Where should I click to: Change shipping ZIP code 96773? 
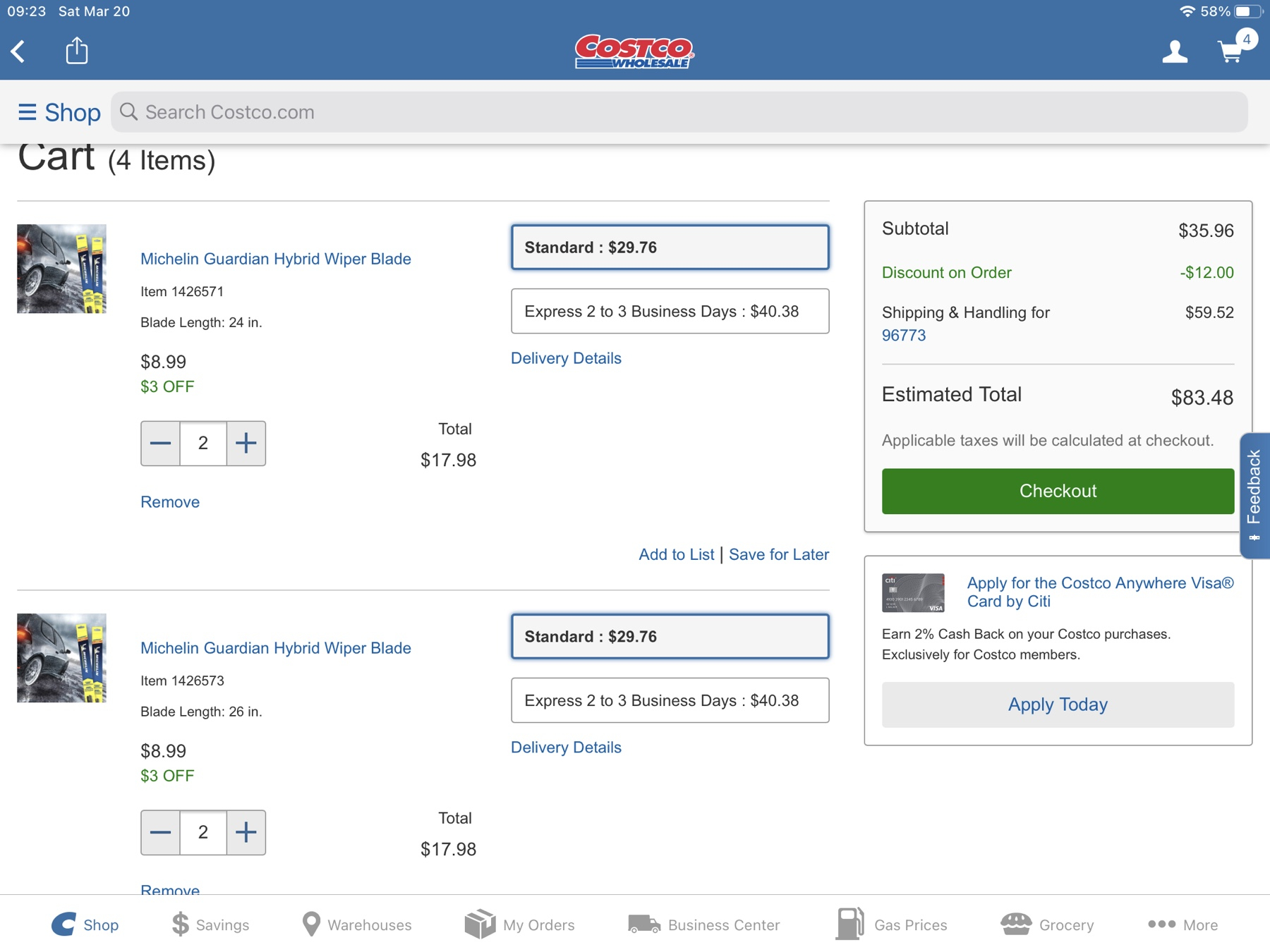(x=904, y=336)
